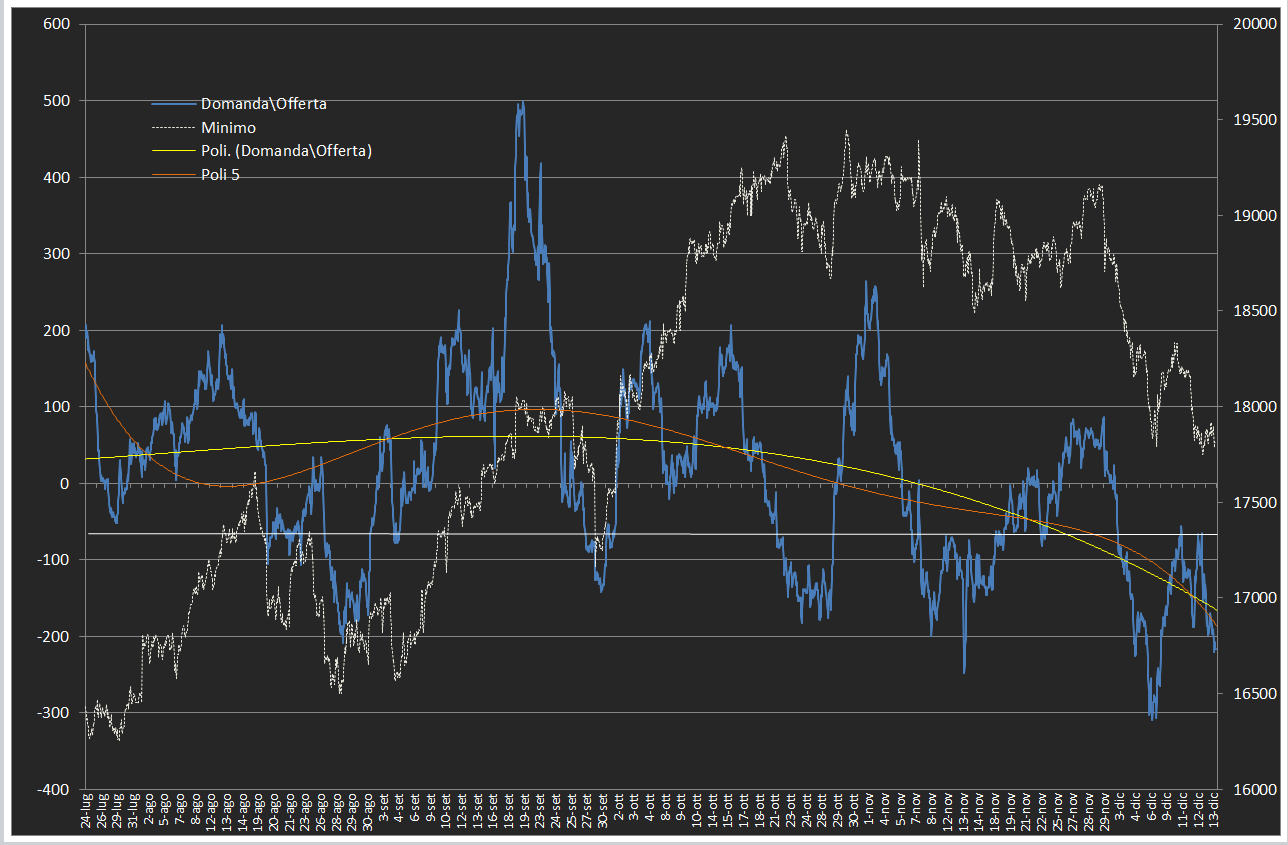Click the yellow line key beside Poli. (Domanda\Offerta)
Viewport: 1288px width, 845px height.
click(174, 152)
